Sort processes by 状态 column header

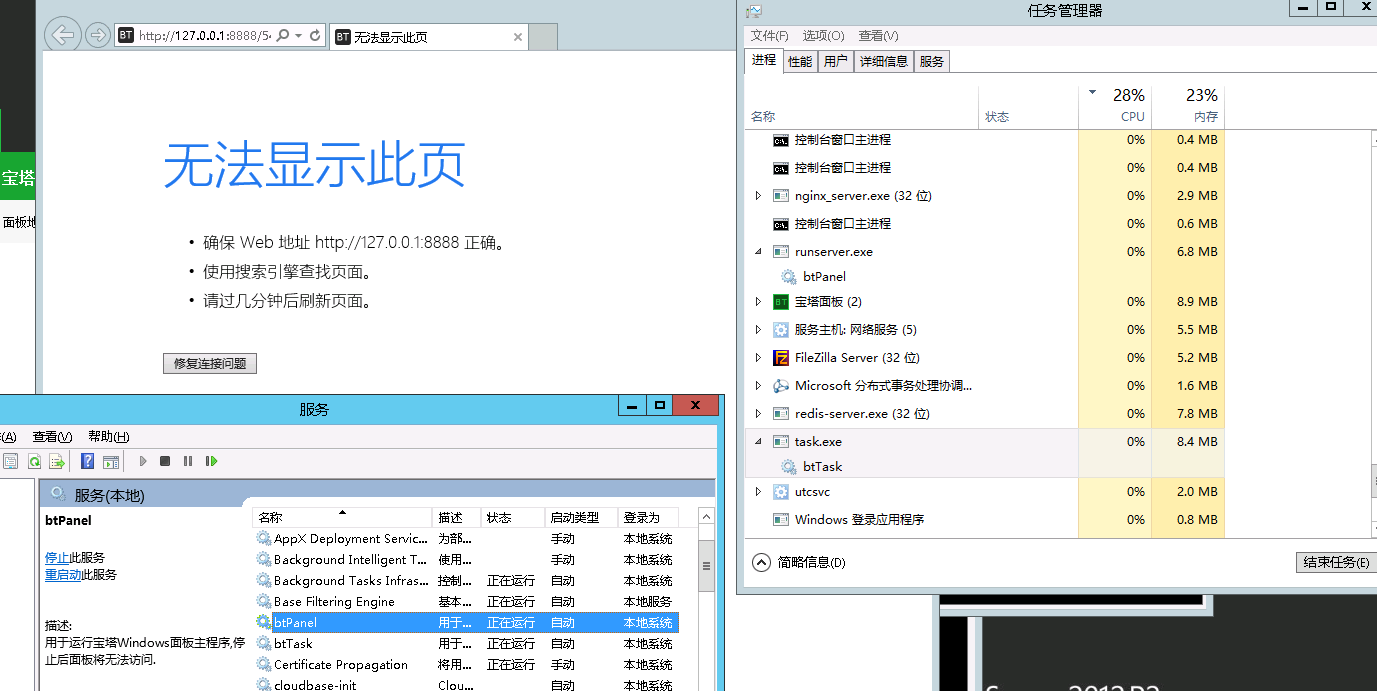click(x=1028, y=107)
